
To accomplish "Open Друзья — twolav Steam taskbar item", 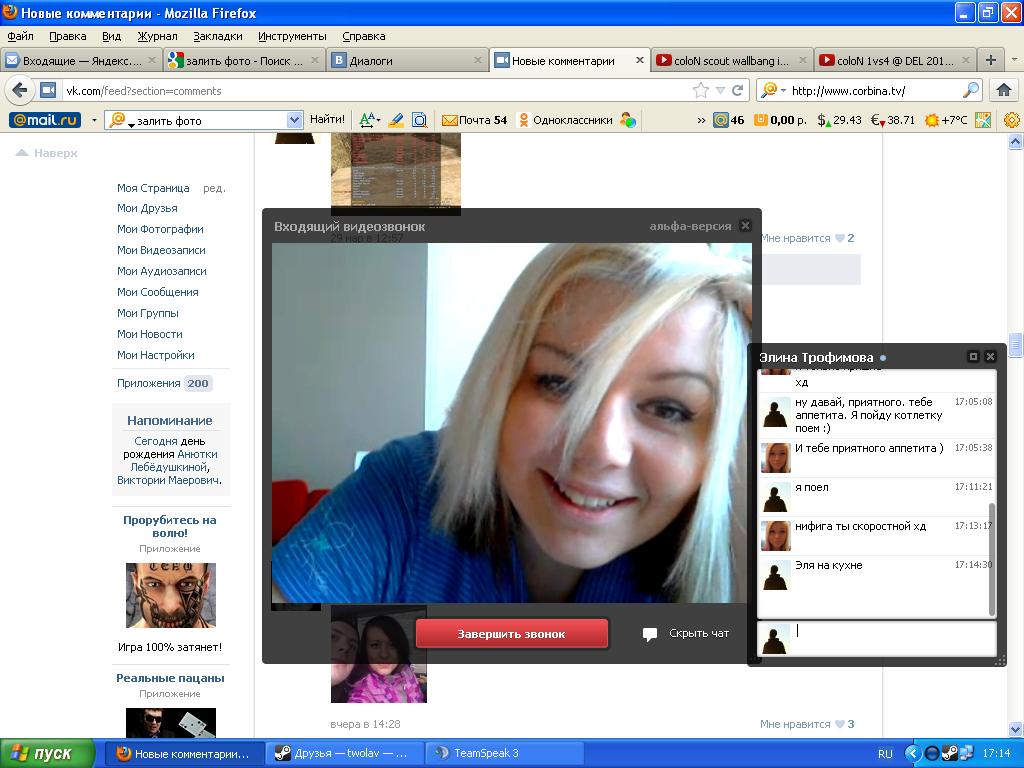I will 345,754.
